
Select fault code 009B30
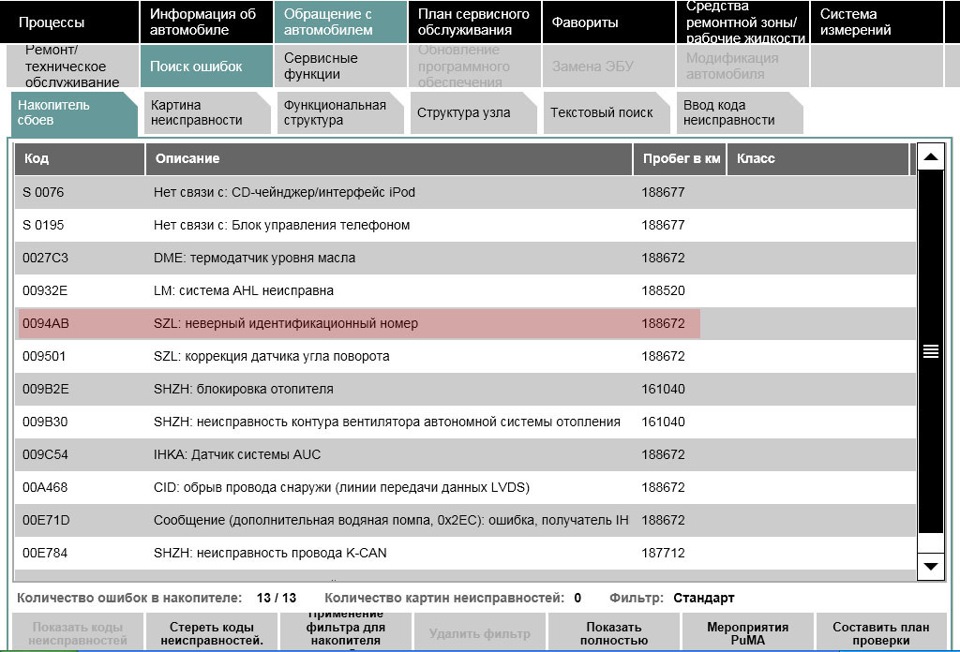tap(45, 422)
